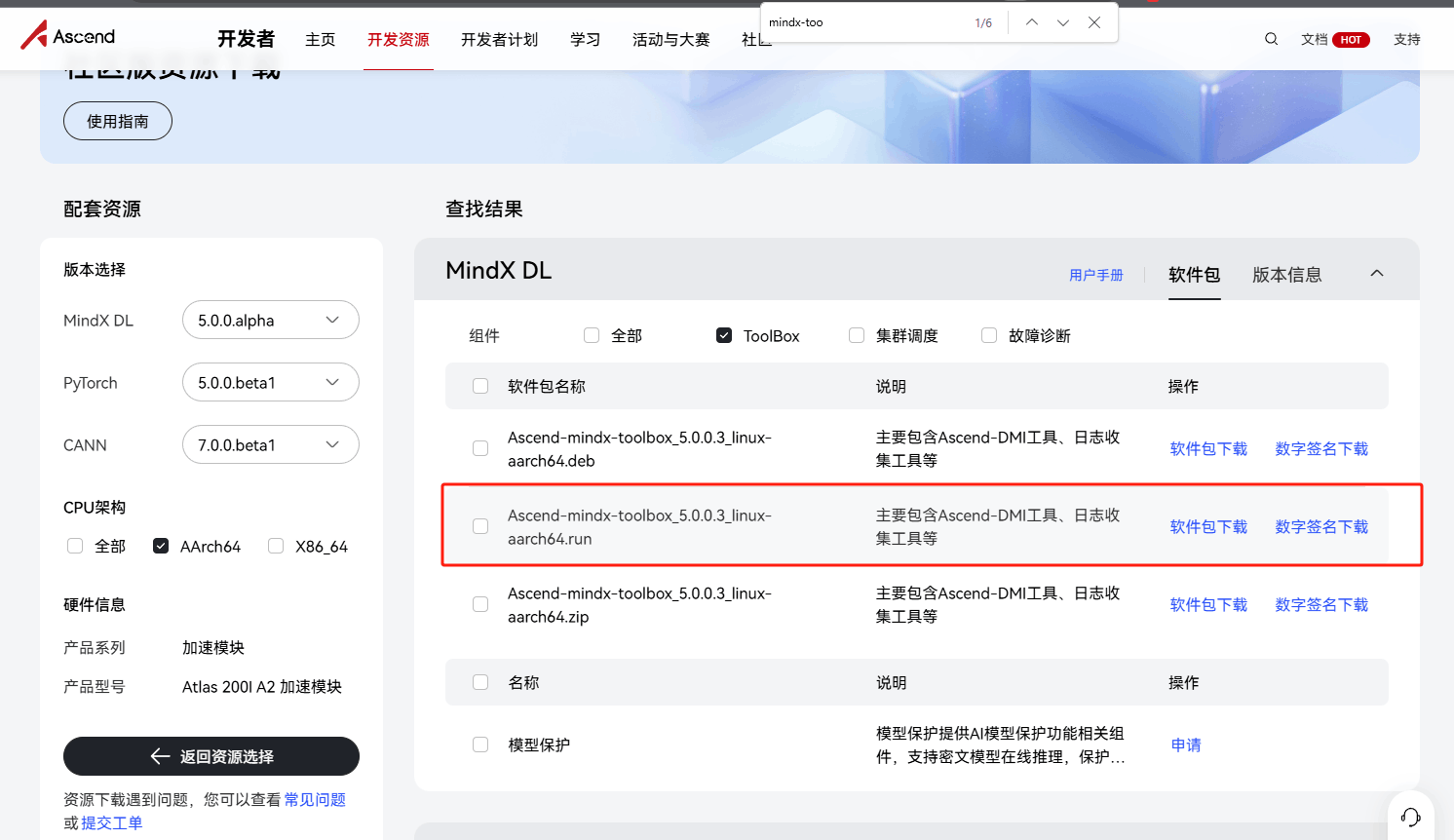Select the aarch64.zip package checkbox
The height and width of the screenshot is (840, 1454).
coord(480,604)
